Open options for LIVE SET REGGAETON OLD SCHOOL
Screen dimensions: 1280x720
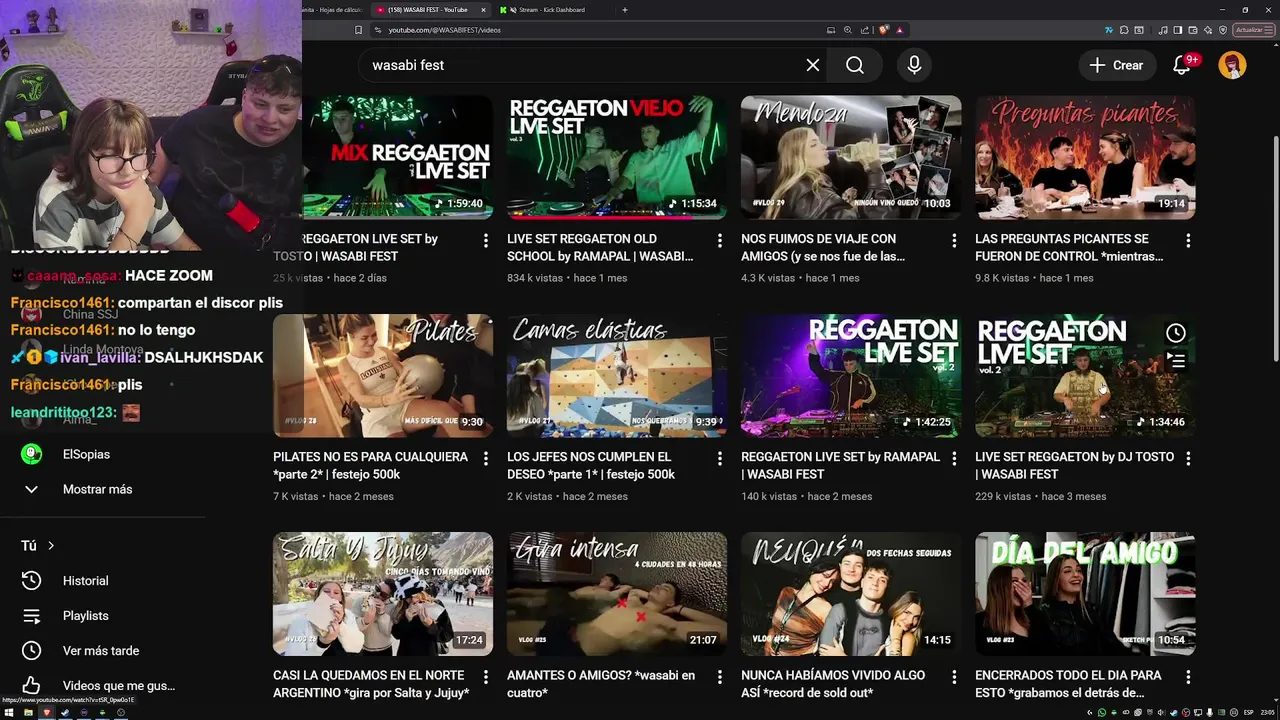click(x=720, y=241)
